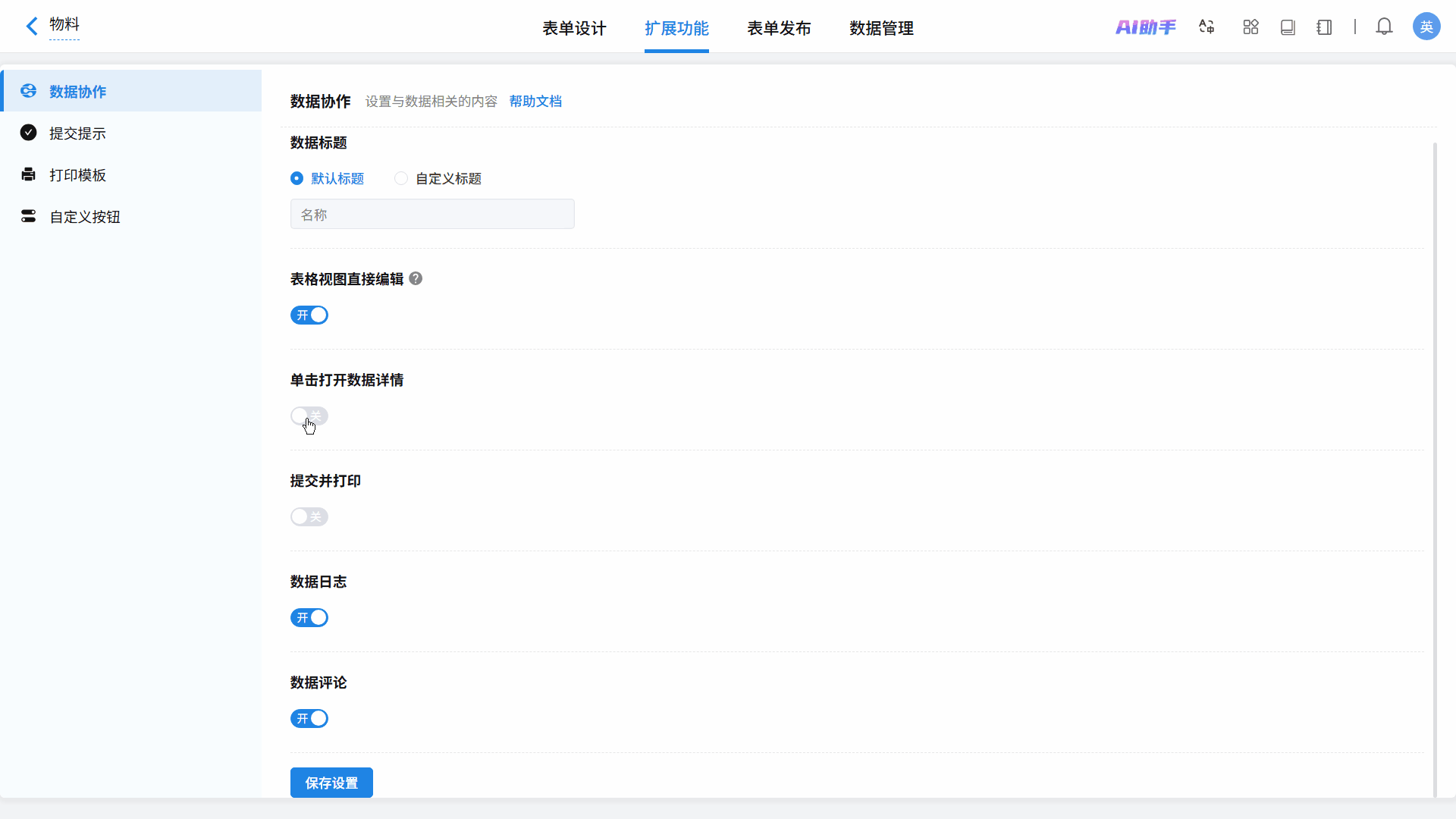Open 打印模板 in the sidebar
The width and height of the screenshot is (1456, 819).
tap(77, 175)
